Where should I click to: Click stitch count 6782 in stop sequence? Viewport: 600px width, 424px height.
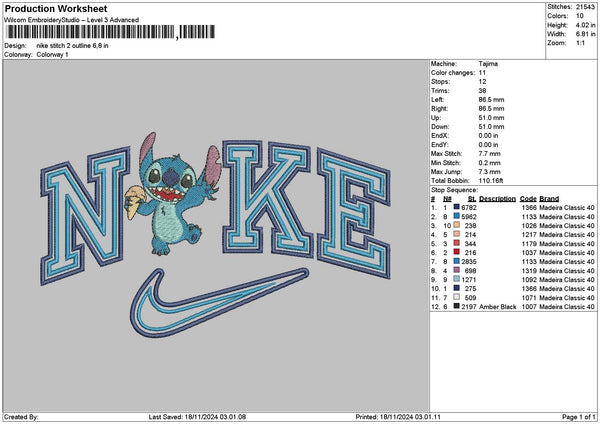tap(469, 207)
